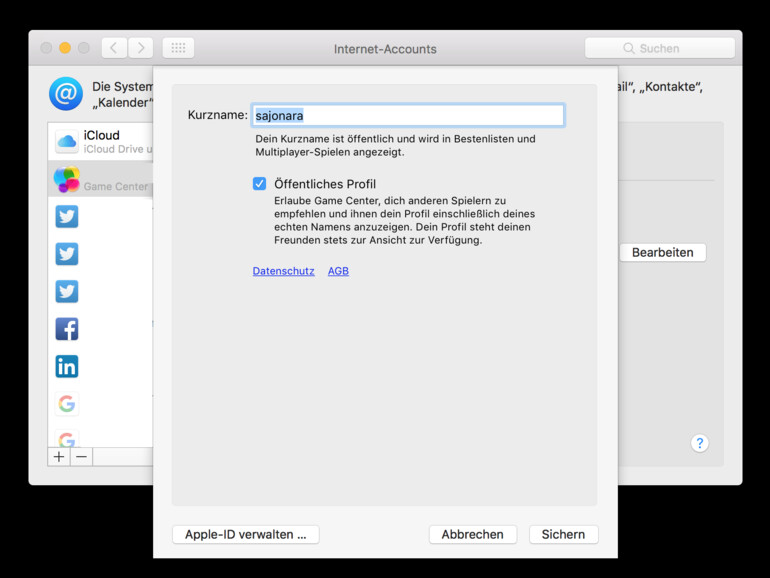
Task: Select the iCloud account in the sidebar
Action: pyautogui.click(x=101, y=141)
